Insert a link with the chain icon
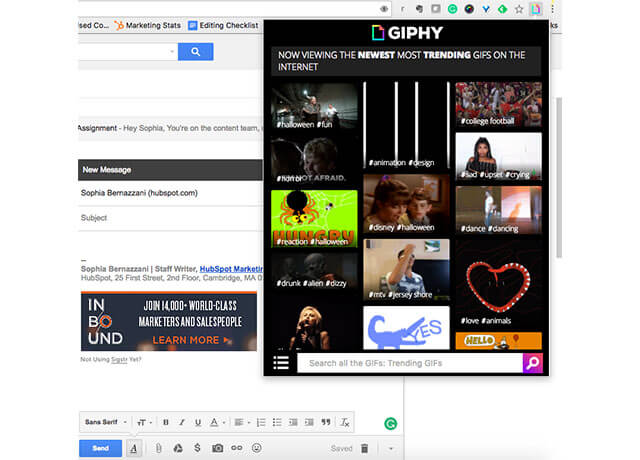The width and height of the screenshot is (640, 460). pos(237,448)
